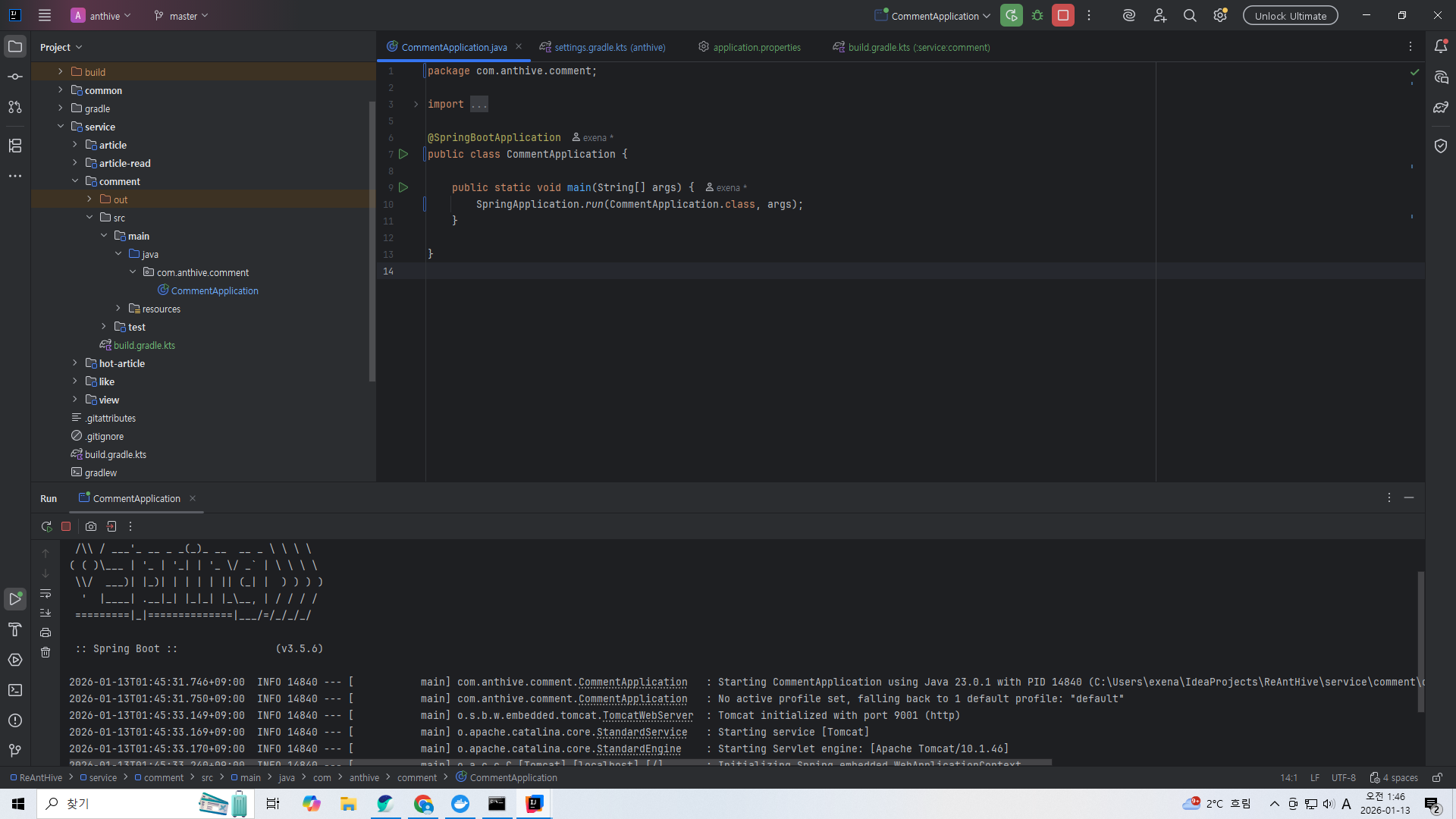
Task: Collapse the service folder tree node
Action: tap(61, 127)
